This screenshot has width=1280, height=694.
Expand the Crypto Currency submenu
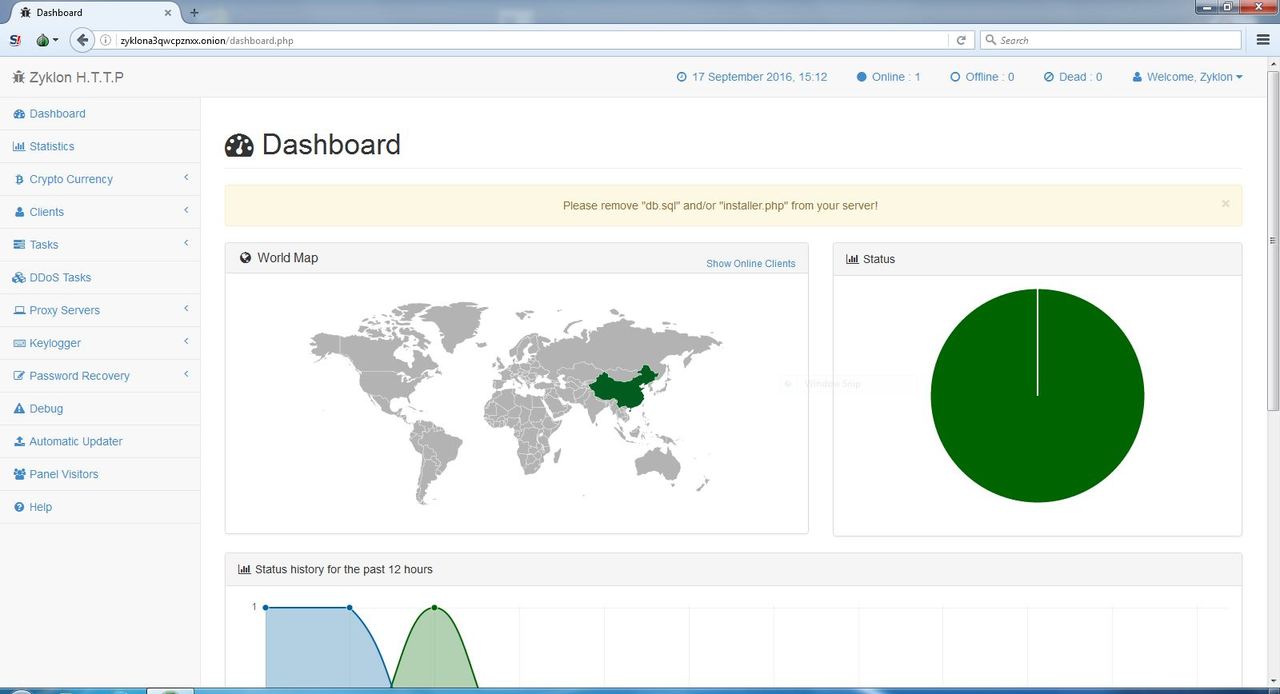click(x=71, y=180)
